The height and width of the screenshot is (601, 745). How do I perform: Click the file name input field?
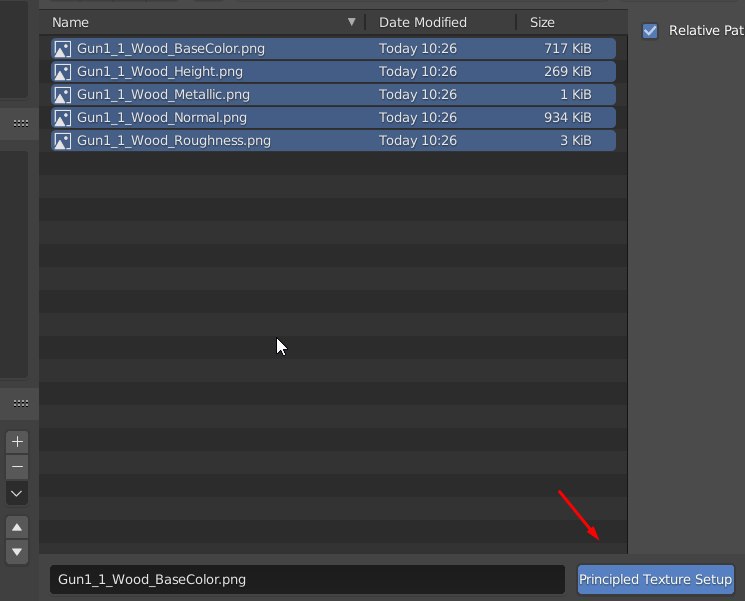coord(307,580)
